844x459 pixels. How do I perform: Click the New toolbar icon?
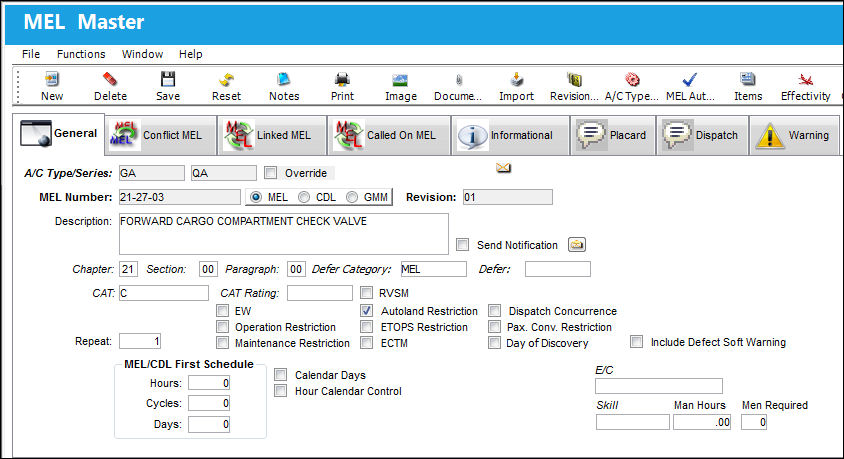pos(52,80)
